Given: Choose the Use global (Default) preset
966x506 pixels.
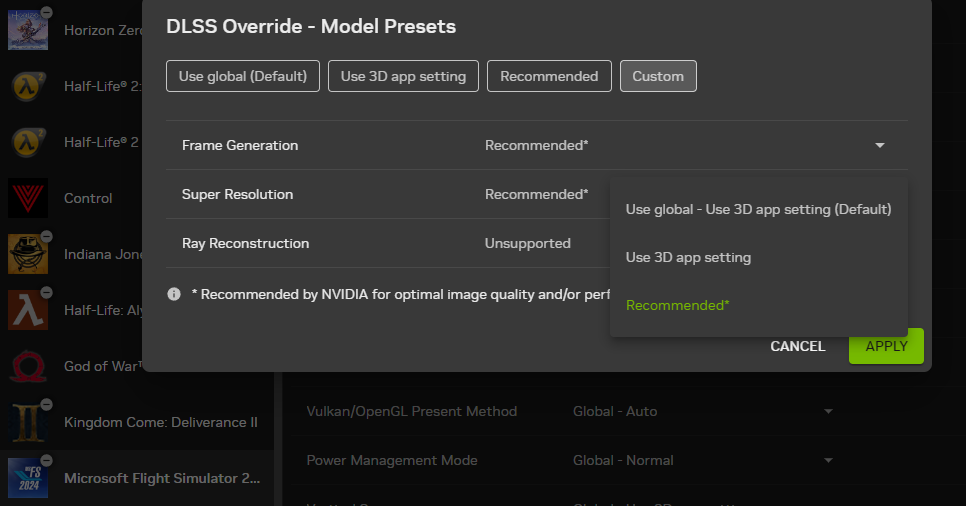Looking at the screenshot, I should (243, 76).
